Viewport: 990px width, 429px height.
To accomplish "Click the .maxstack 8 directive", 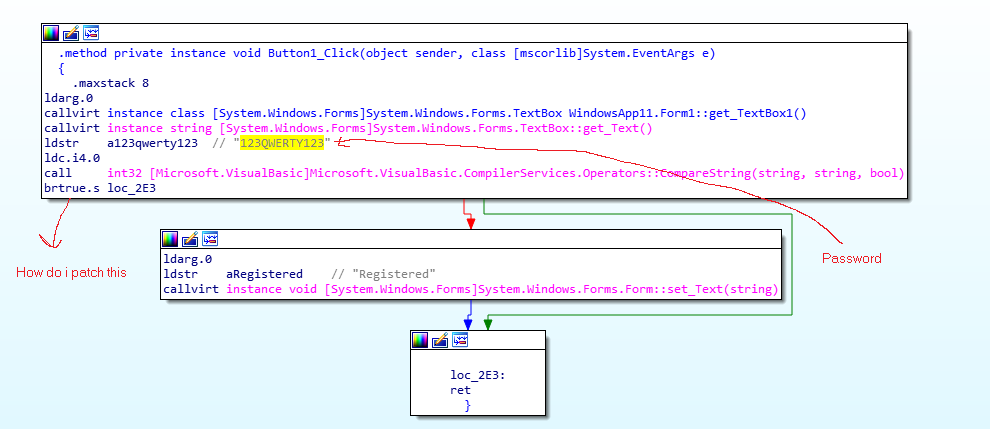I will [x=110, y=83].
